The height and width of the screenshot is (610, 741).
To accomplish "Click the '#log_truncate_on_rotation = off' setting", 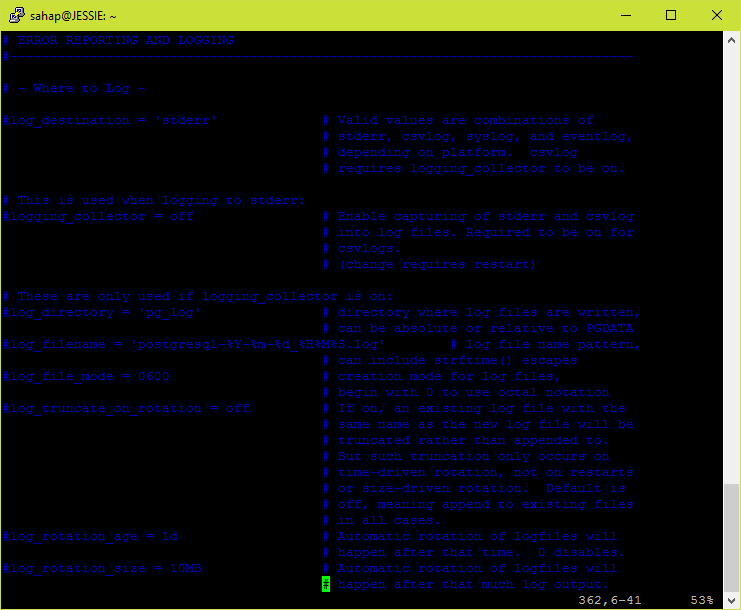I will click(126, 408).
